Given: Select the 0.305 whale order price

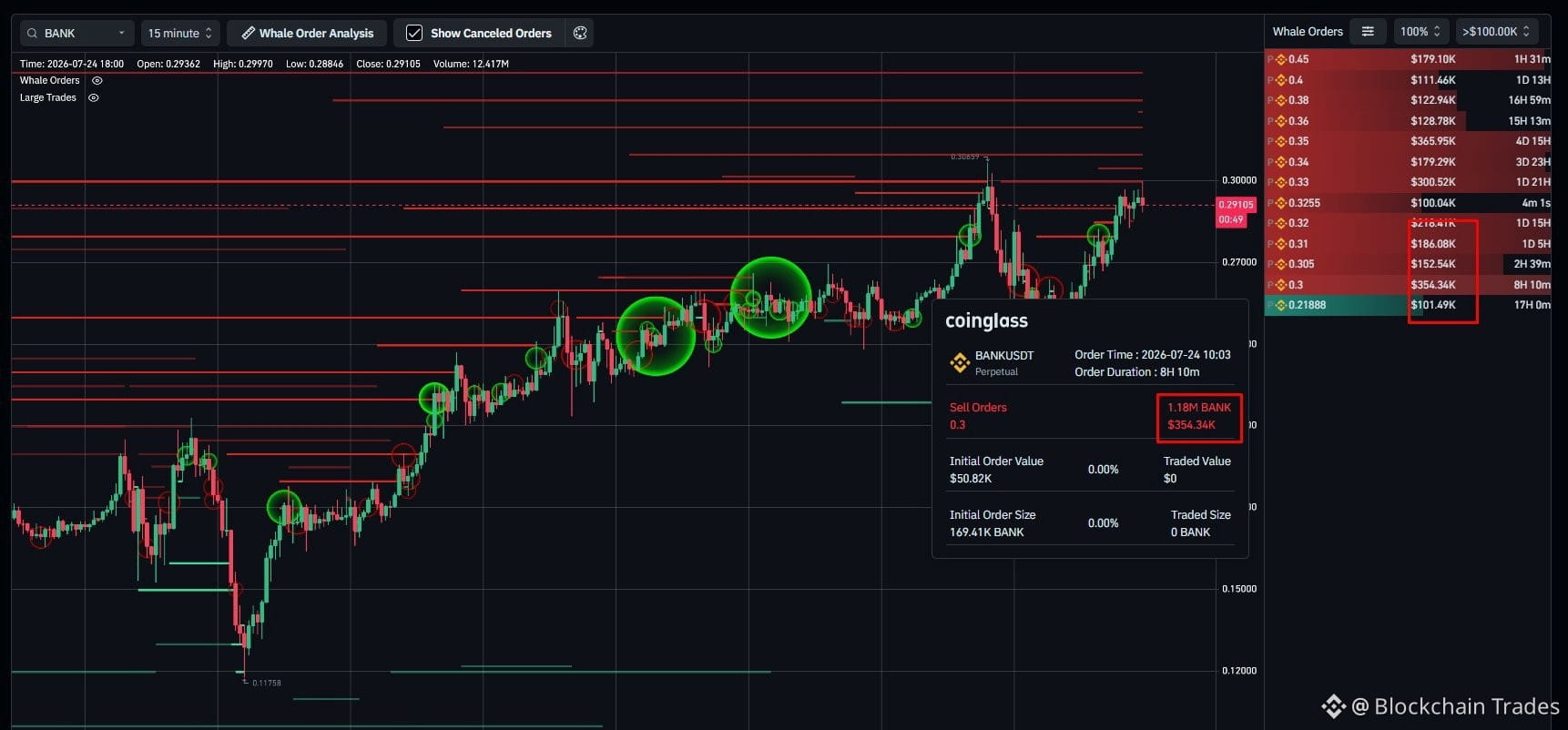Looking at the screenshot, I should 1301,264.
